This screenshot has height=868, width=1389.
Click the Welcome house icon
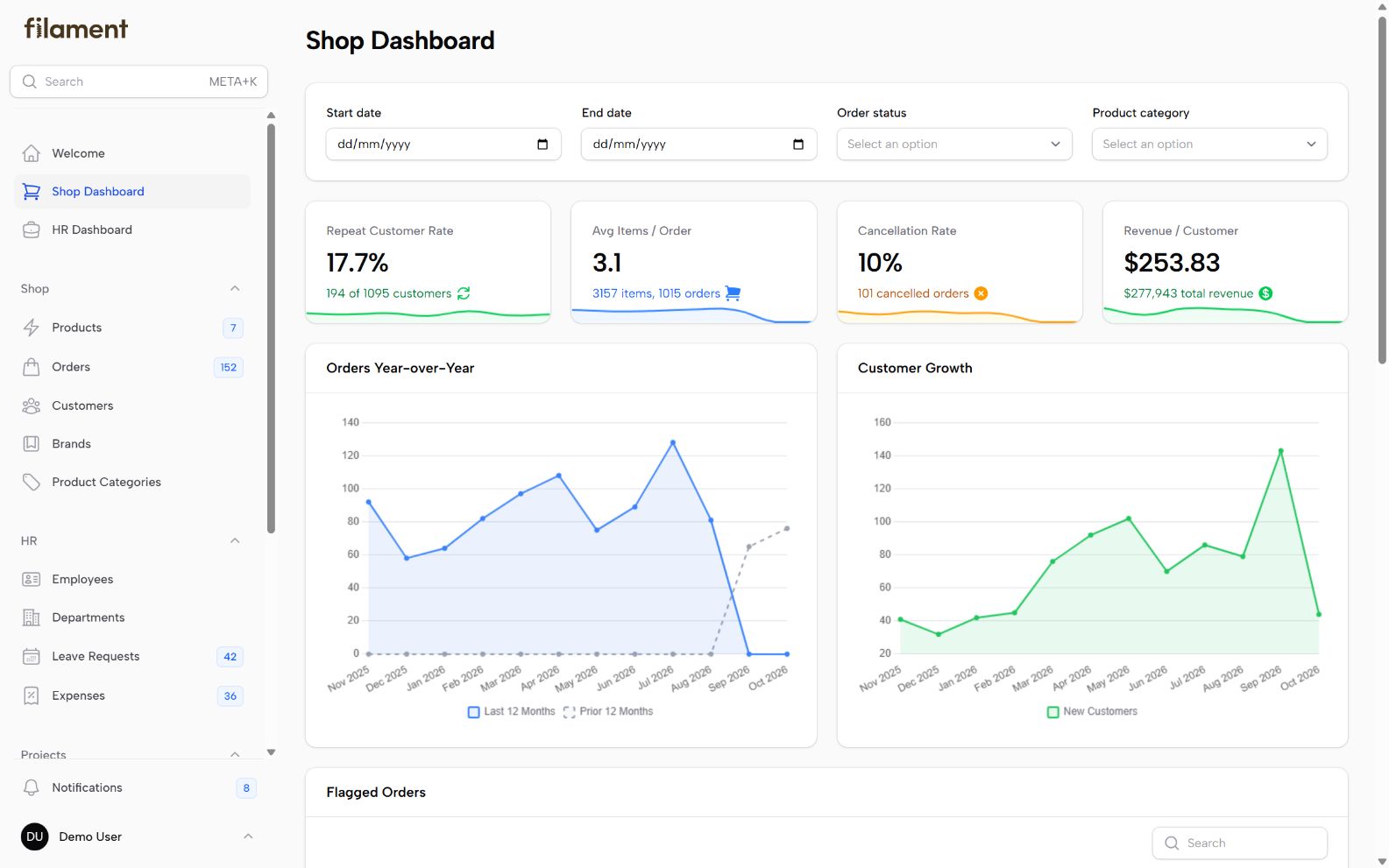[32, 153]
